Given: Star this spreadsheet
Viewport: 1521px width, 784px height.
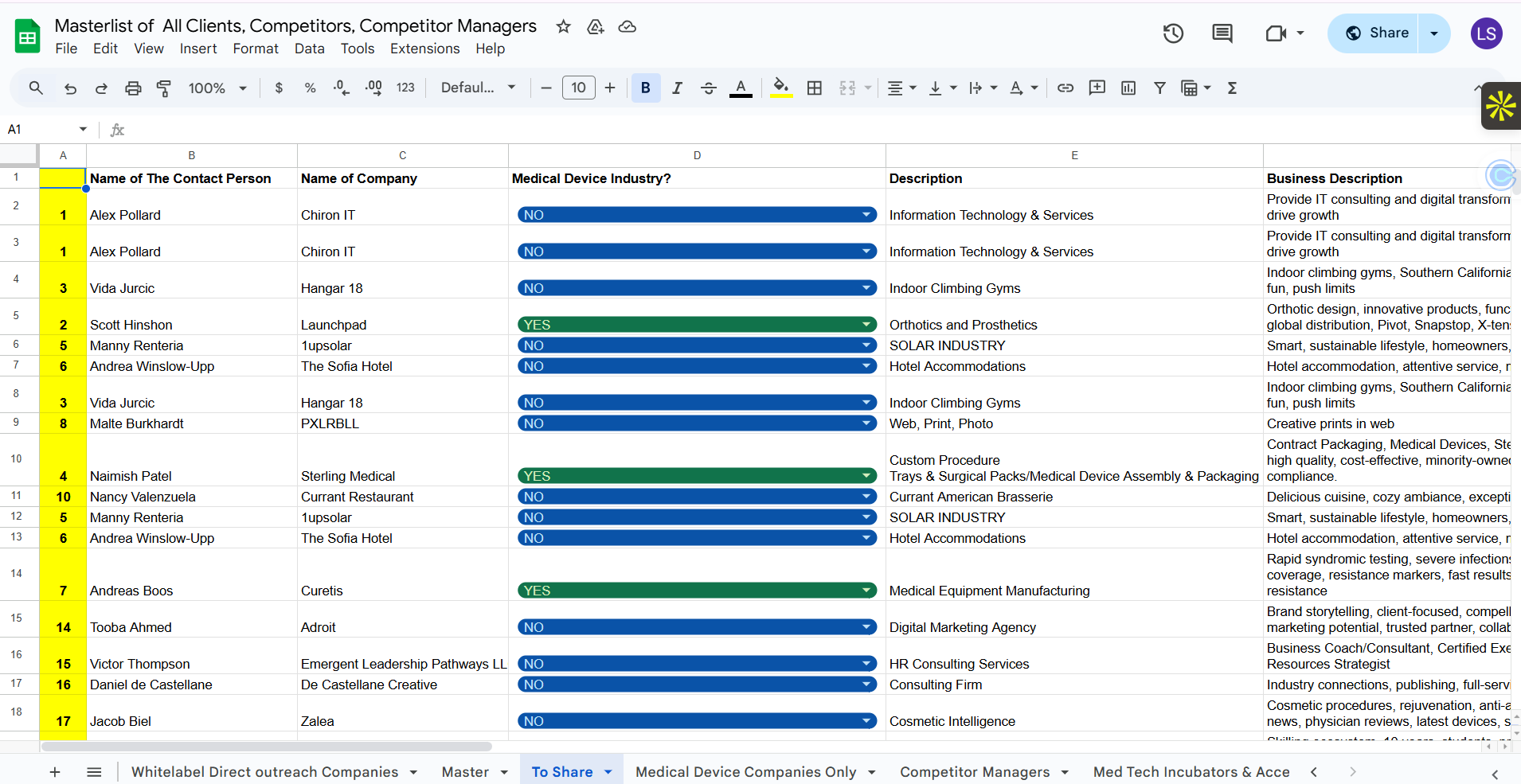Looking at the screenshot, I should point(564,27).
